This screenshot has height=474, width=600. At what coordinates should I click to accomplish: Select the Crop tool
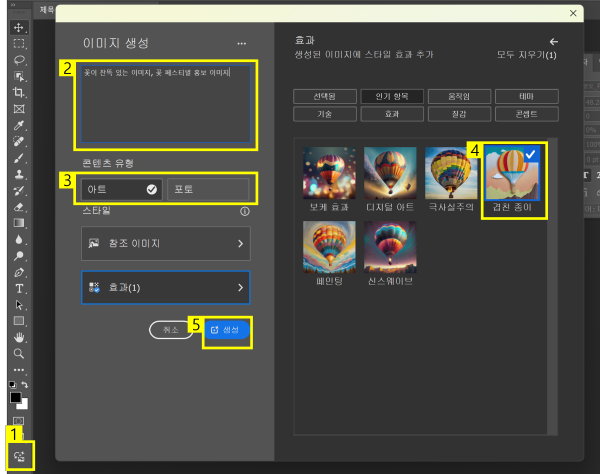click(x=18, y=93)
